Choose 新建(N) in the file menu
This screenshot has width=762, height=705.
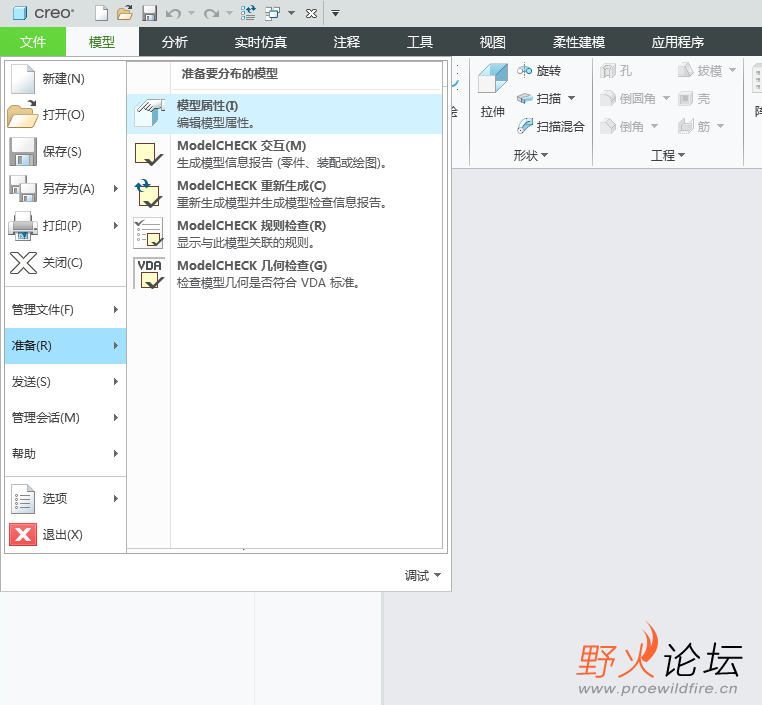(x=66, y=79)
